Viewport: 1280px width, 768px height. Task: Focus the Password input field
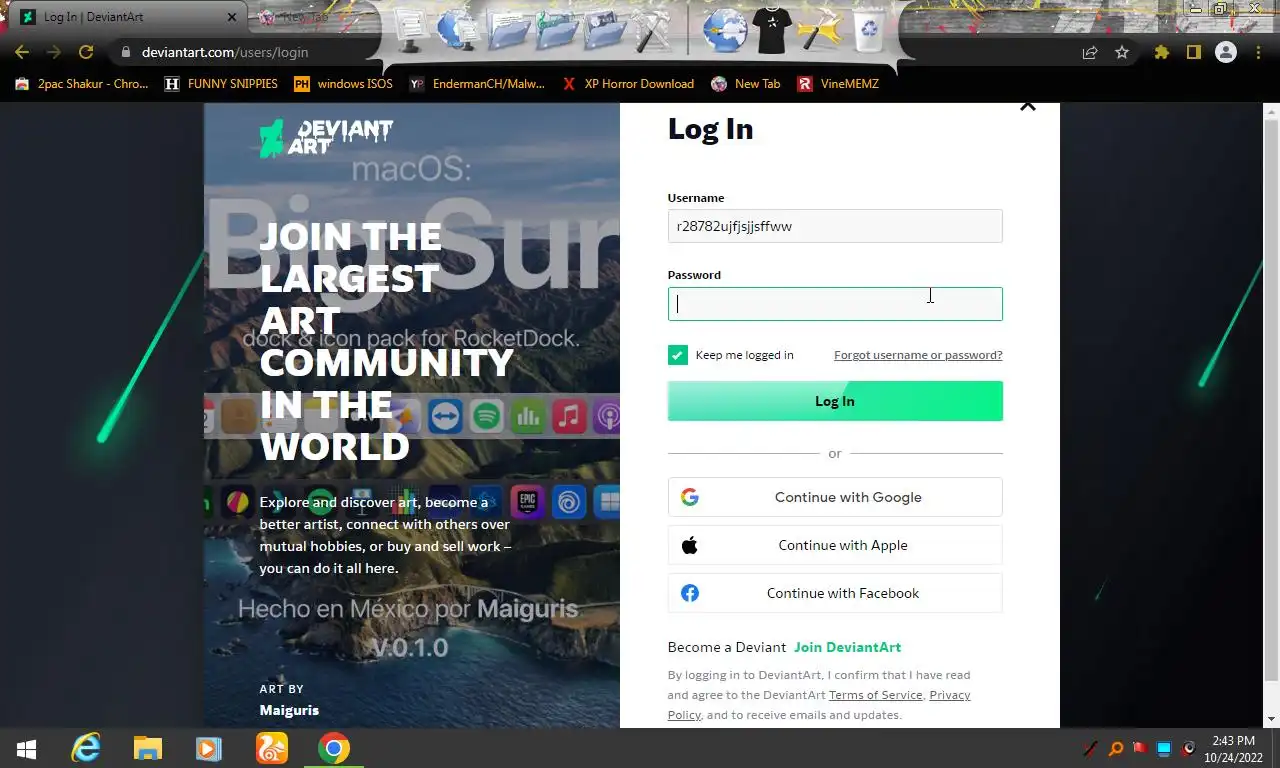click(835, 304)
